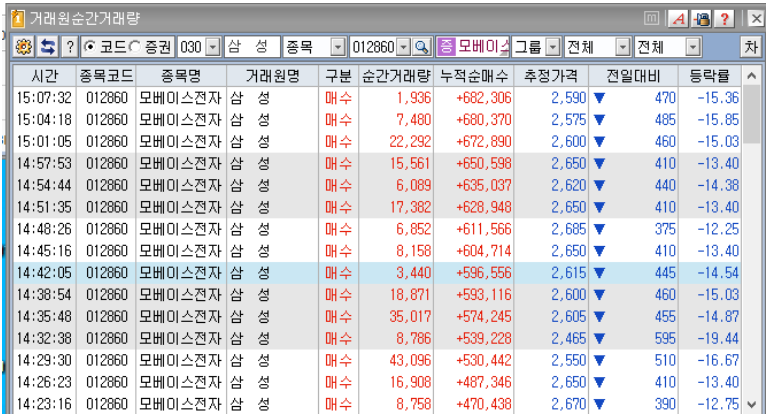Click the red question mark help icon
This screenshot has height=418, width=768.
point(724,19)
